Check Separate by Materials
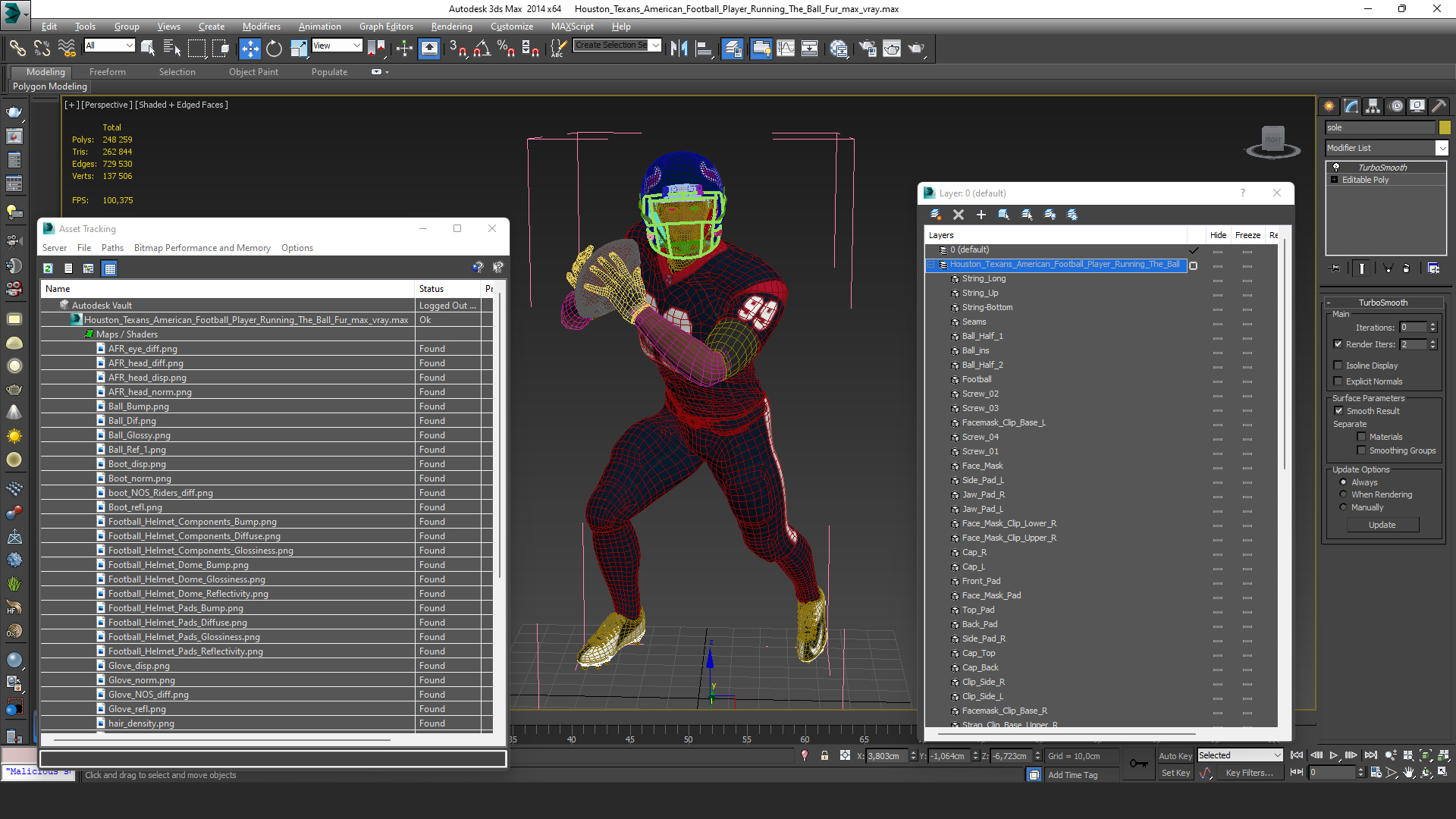 tap(1362, 437)
